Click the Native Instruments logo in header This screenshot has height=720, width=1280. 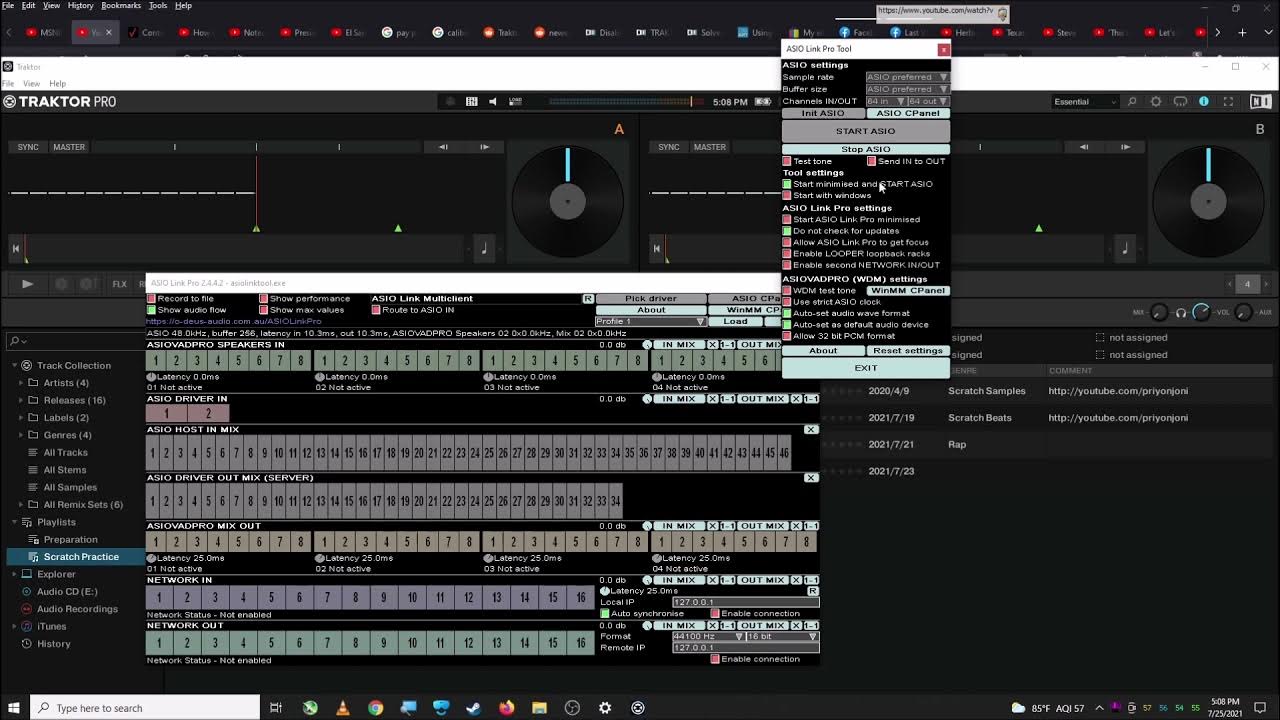point(1260,101)
